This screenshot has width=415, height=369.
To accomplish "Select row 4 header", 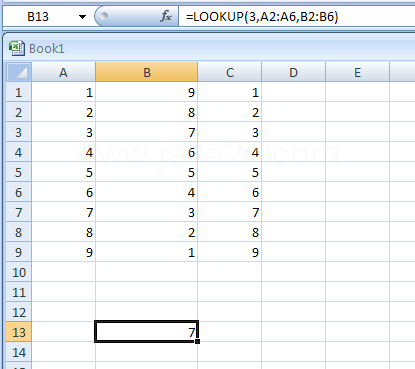I will (x=19, y=152).
